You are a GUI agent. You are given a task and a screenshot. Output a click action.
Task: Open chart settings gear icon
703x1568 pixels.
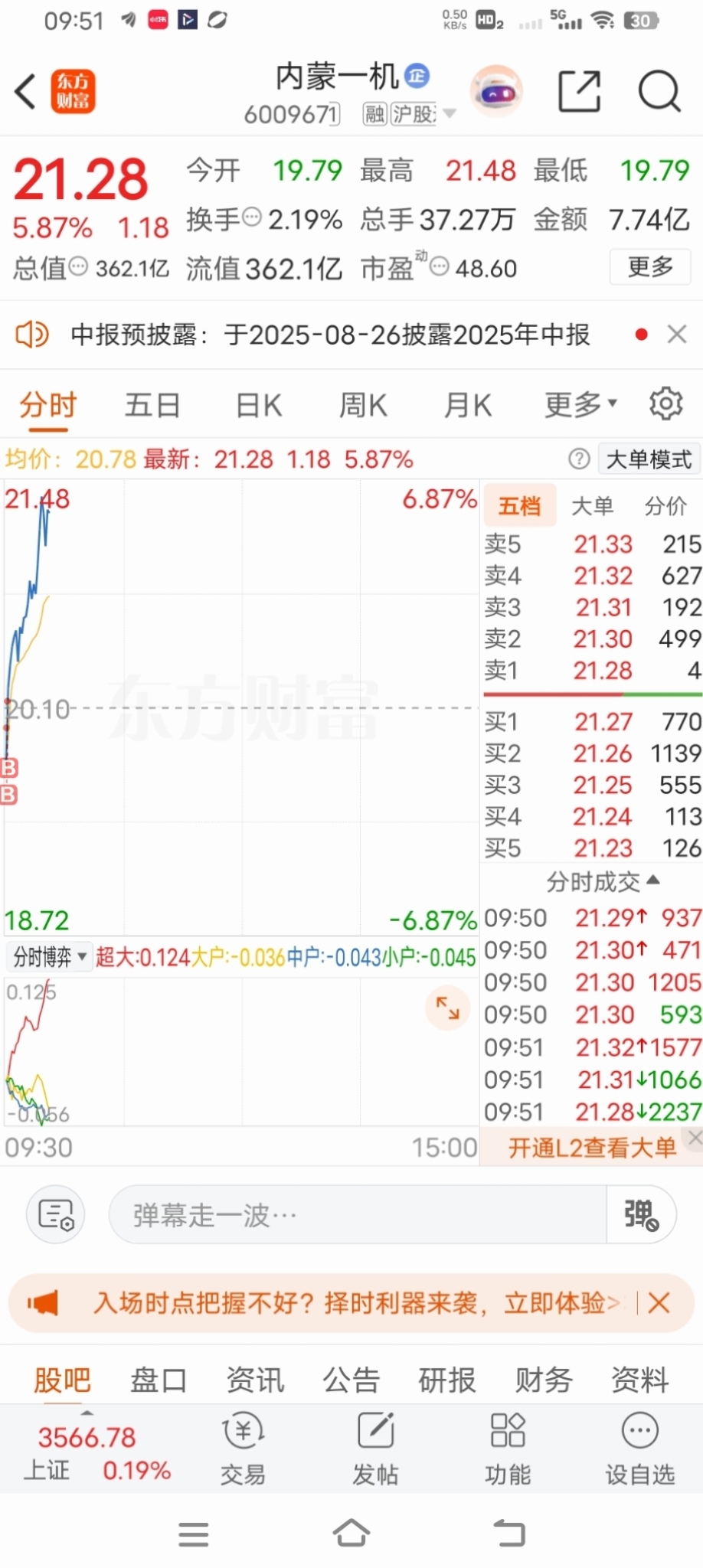665,403
